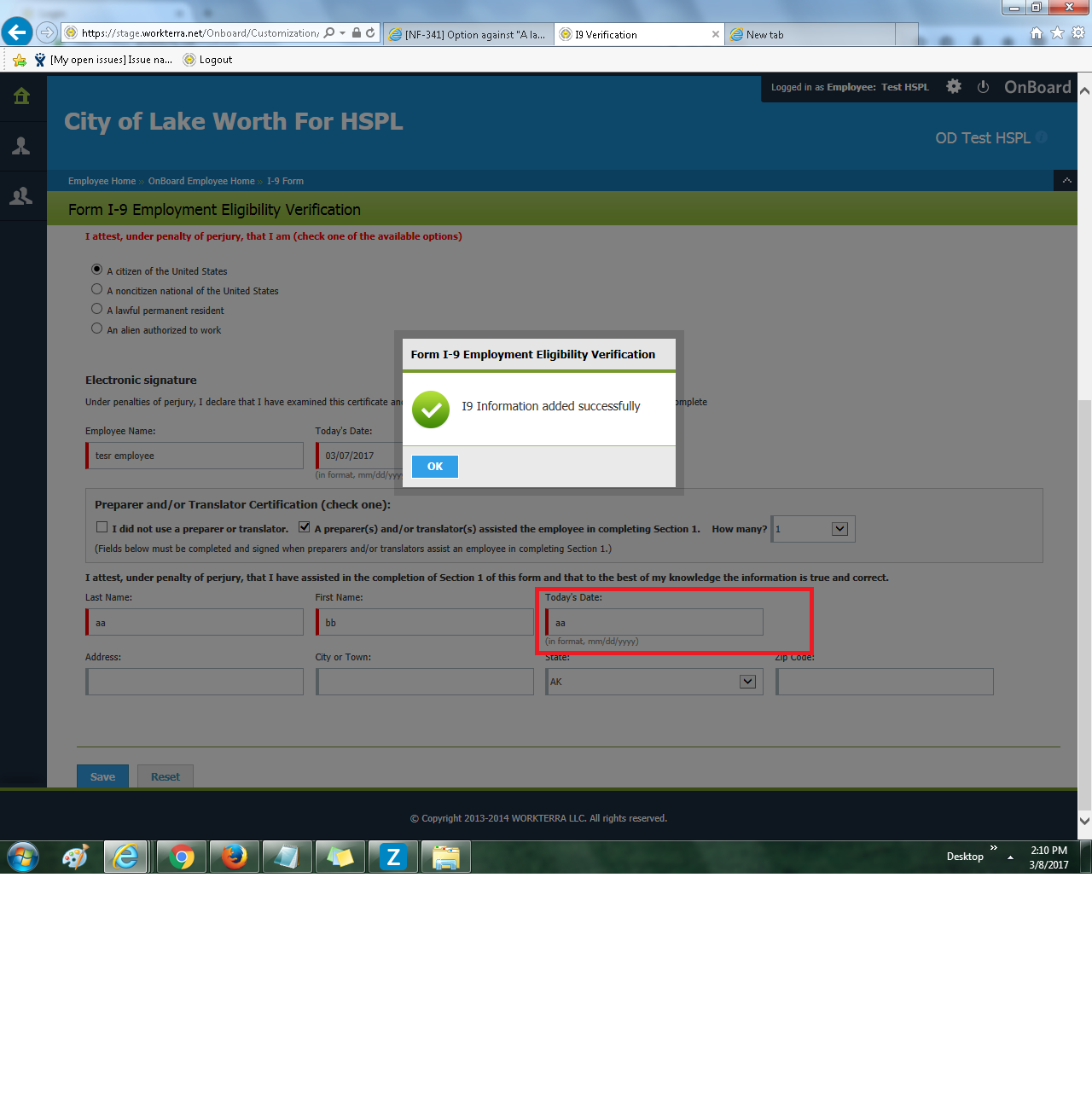Viewport: 1092px width, 1104px height.
Task: Collapse the breadcrumb bar with the chevron arrow
Action: 1066,180
